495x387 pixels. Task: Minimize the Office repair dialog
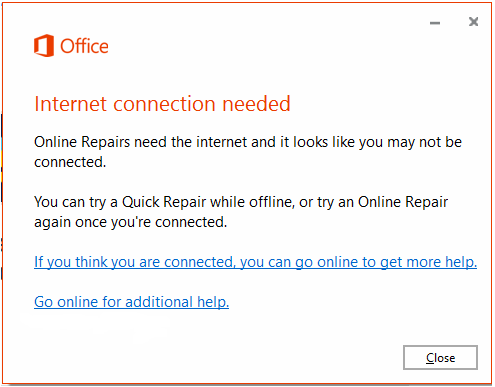[x=435, y=23]
